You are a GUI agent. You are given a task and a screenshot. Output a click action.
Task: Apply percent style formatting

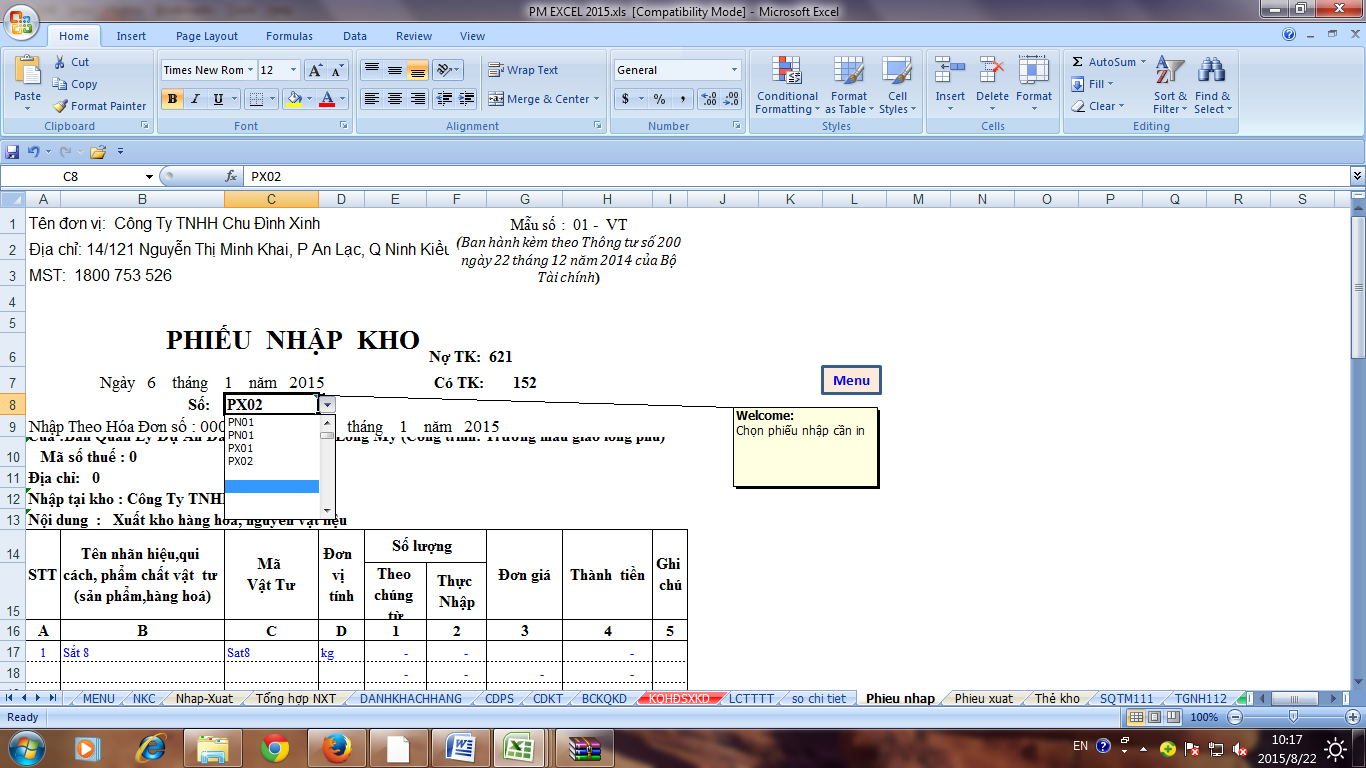[x=659, y=99]
